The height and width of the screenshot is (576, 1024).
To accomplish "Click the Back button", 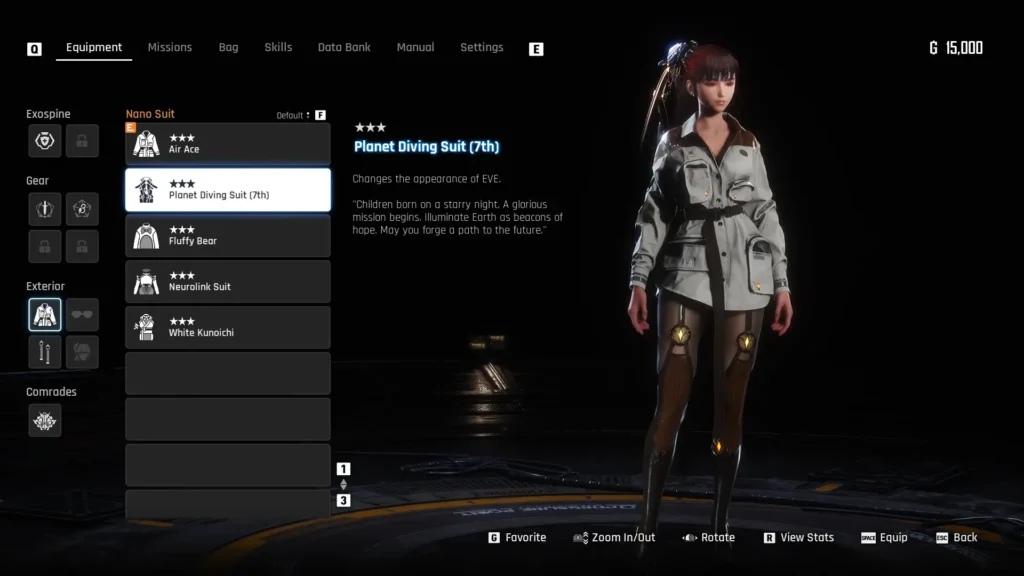I will pyautogui.click(x=957, y=537).
